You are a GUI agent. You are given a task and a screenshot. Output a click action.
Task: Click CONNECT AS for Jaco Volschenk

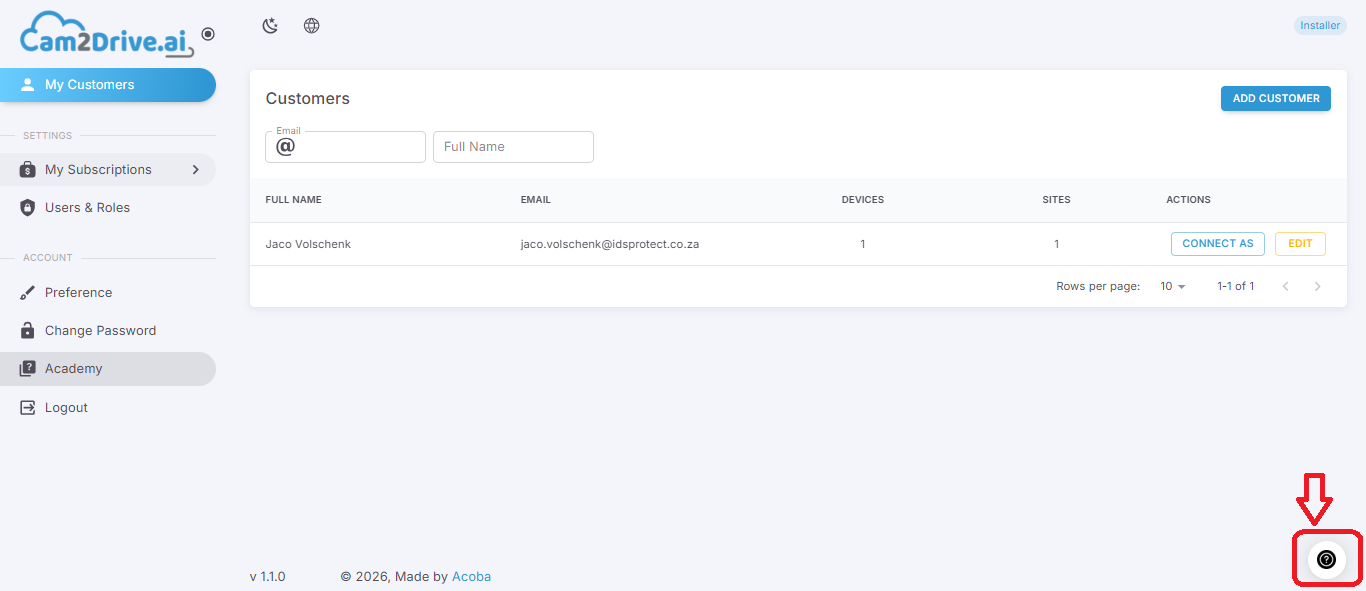pyautogui.click(x=1218, y=244)
